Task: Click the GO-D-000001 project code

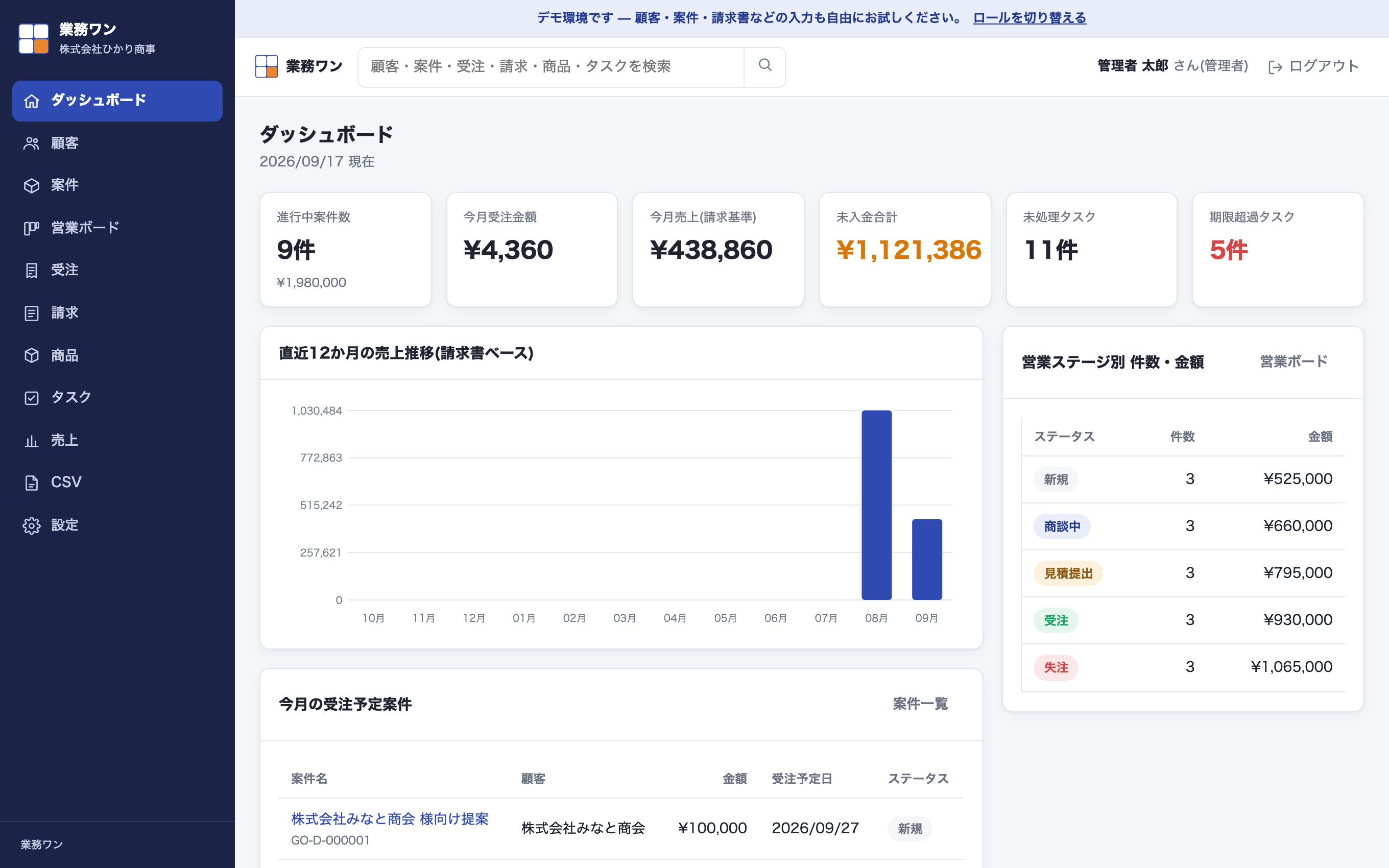Action: click(330, 840)
